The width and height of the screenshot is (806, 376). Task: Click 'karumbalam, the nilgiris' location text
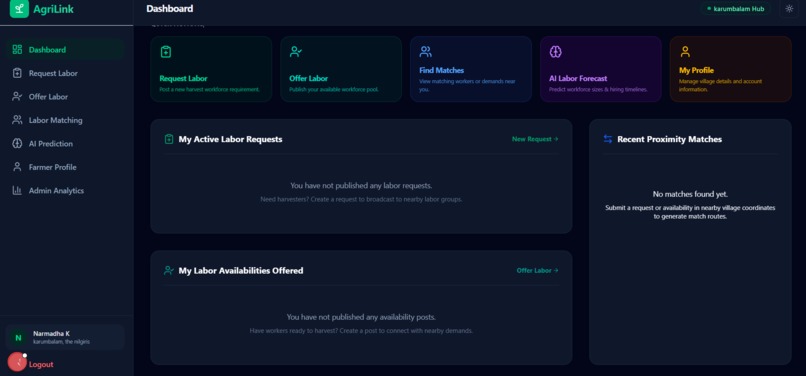(61, 342)
